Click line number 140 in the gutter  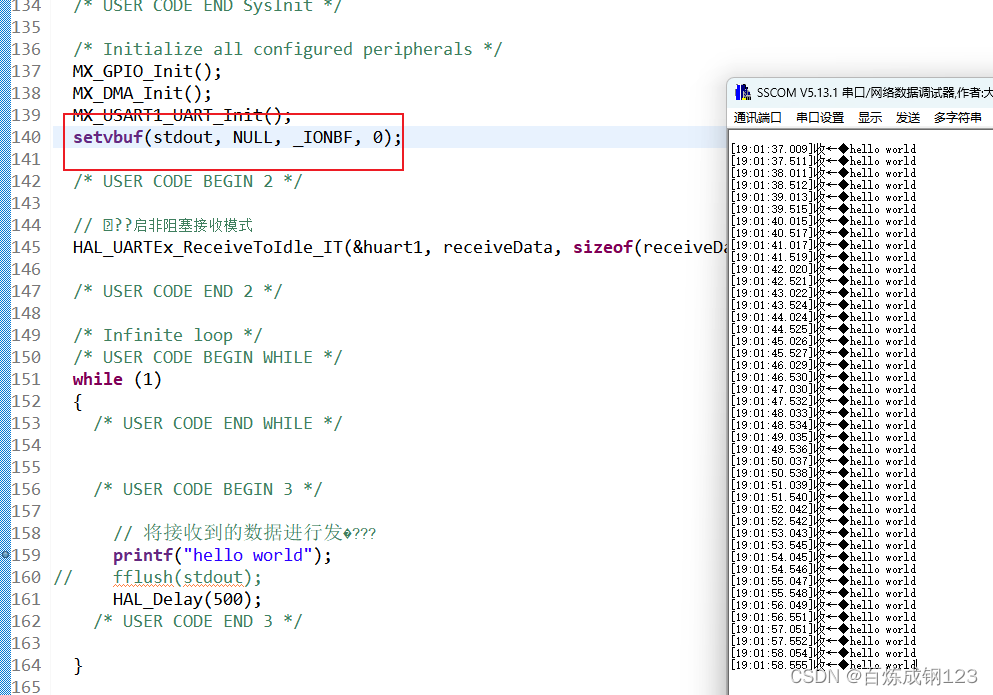[x=26, y=137]
